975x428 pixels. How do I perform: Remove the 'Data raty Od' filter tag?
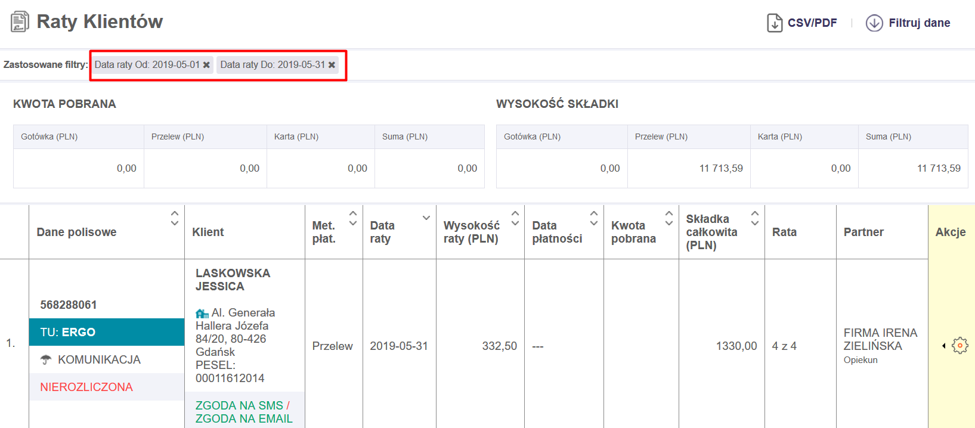[x=206, y=65]
